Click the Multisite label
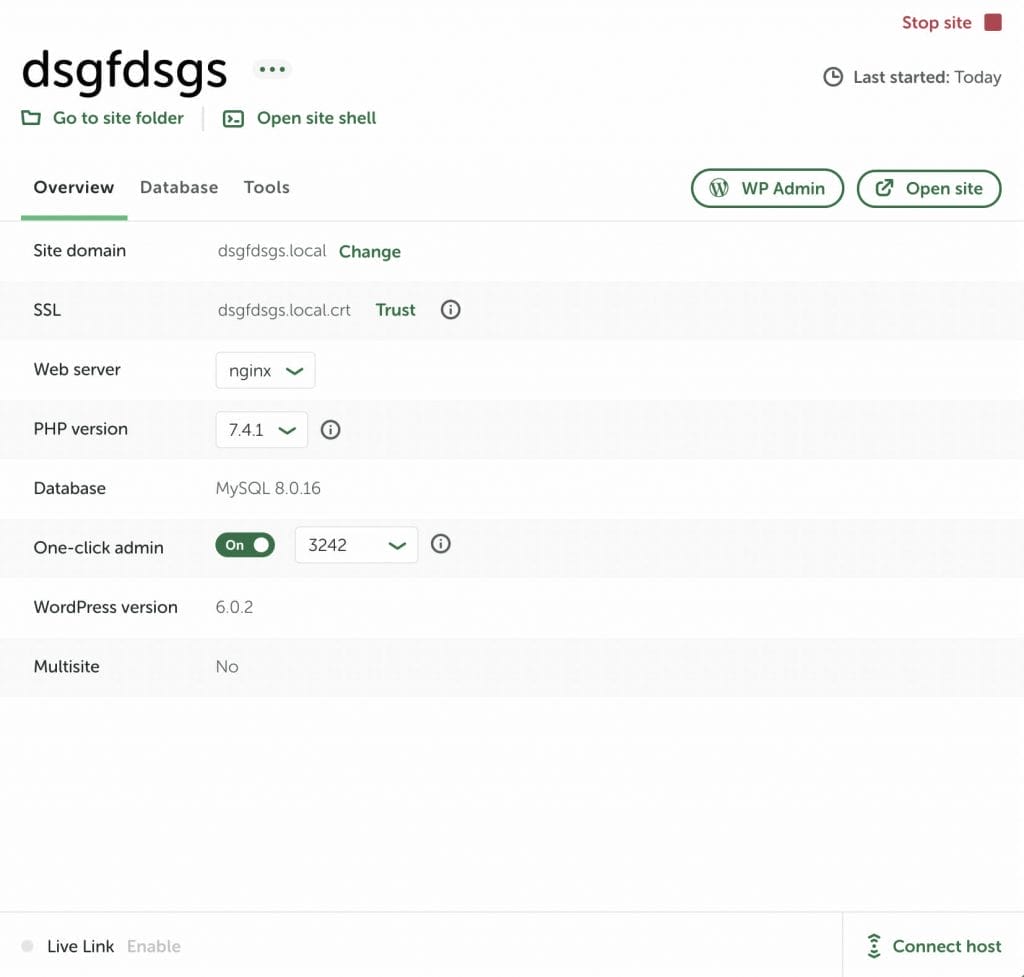Screen dimensions: 1024x977 67,667
